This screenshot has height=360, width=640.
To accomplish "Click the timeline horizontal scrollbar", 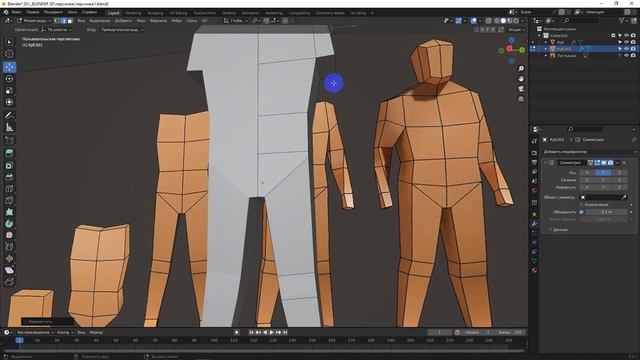I will 264,350.
